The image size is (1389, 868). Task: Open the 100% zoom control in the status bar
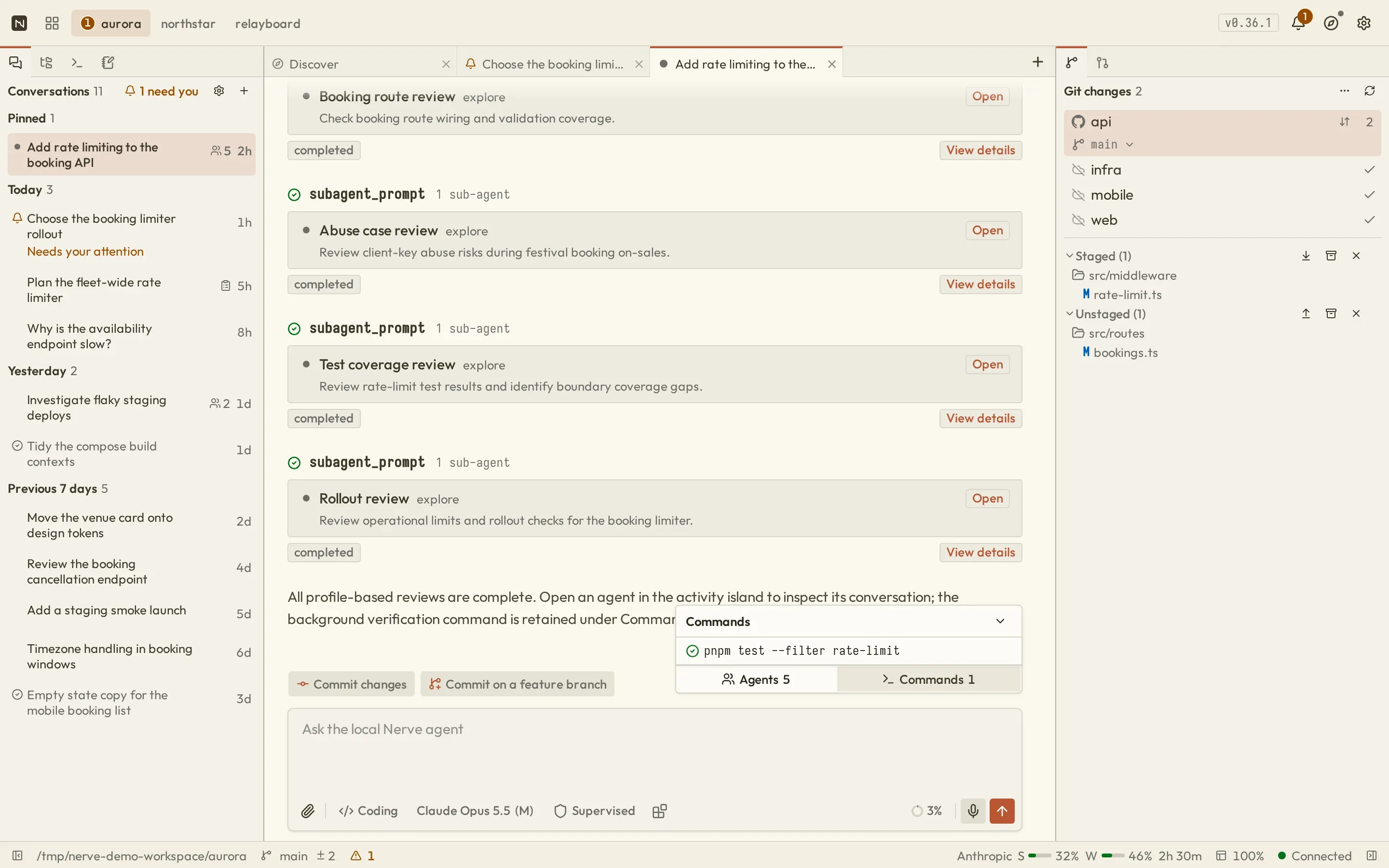pos(1240,855)
